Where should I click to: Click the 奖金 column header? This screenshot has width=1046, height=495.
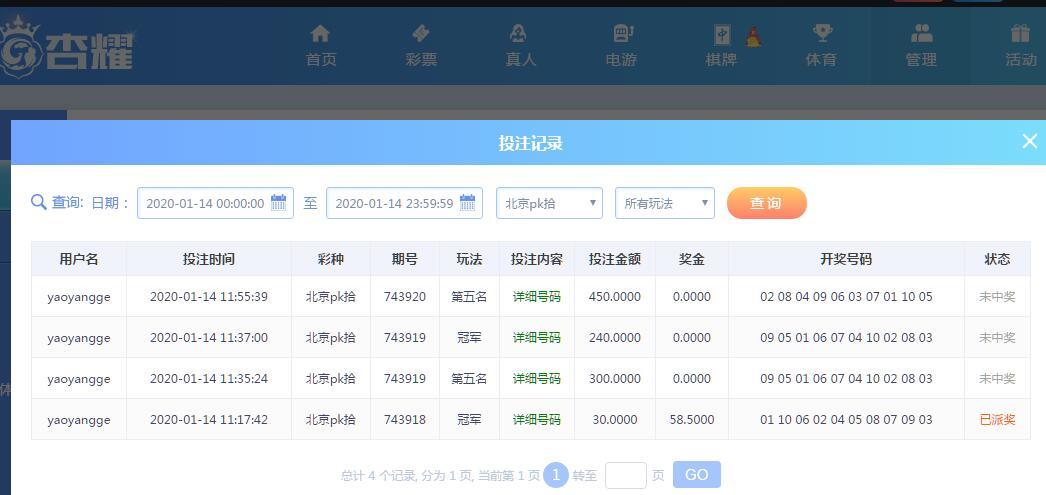(692, 259)
